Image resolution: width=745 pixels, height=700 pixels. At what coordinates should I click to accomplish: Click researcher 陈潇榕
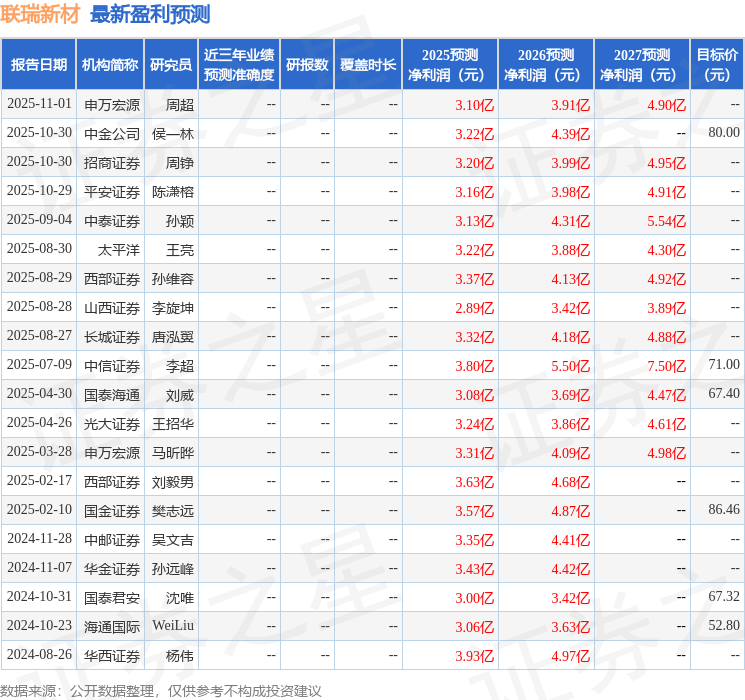pos(173,192)
